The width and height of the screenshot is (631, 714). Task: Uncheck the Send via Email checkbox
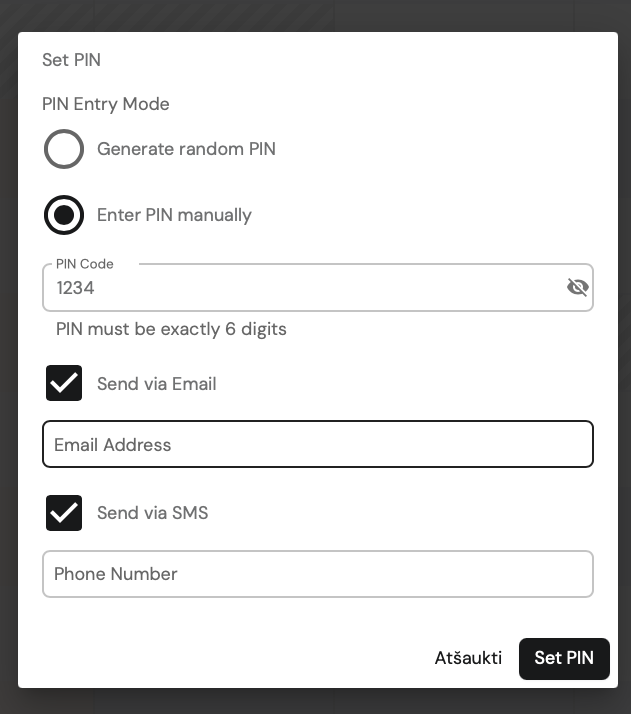pos(64,383)
